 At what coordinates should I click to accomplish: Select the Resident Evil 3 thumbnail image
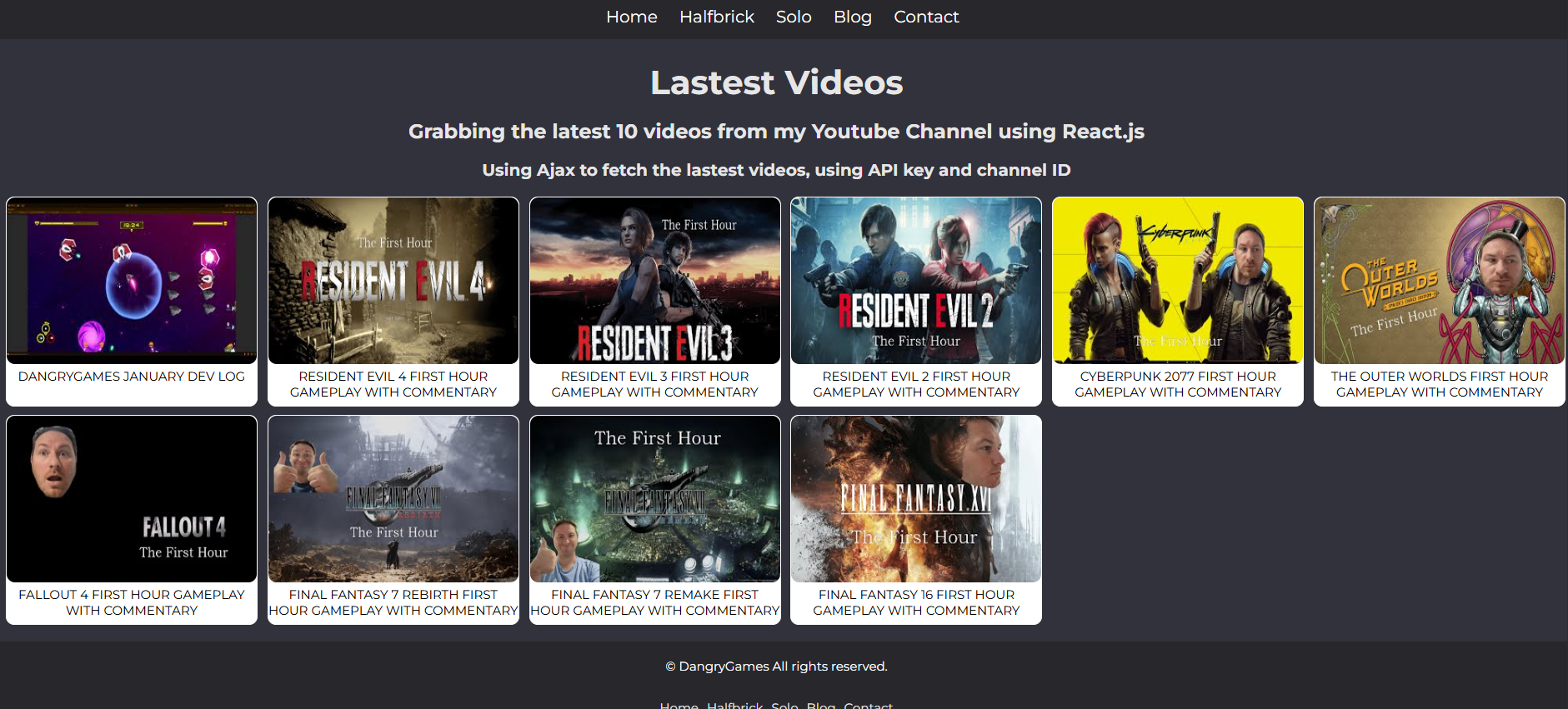[655, 281]
